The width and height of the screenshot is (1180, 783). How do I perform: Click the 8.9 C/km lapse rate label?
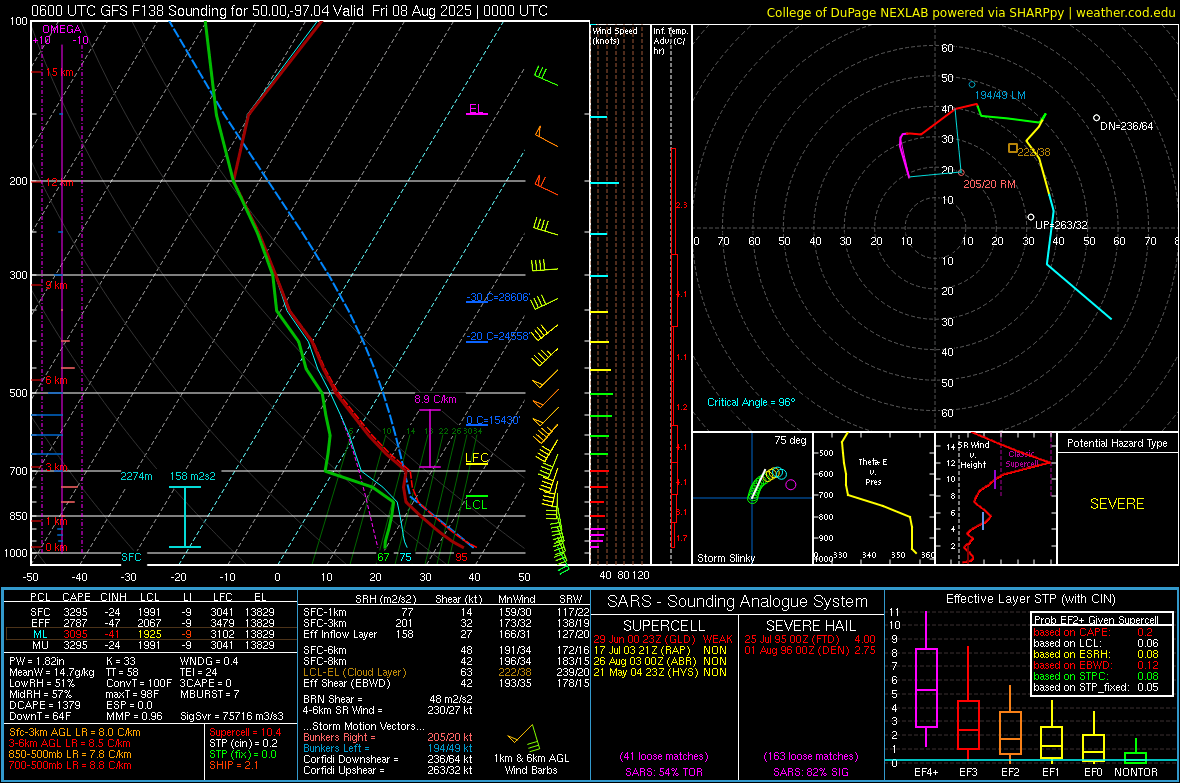coord(435,399)
